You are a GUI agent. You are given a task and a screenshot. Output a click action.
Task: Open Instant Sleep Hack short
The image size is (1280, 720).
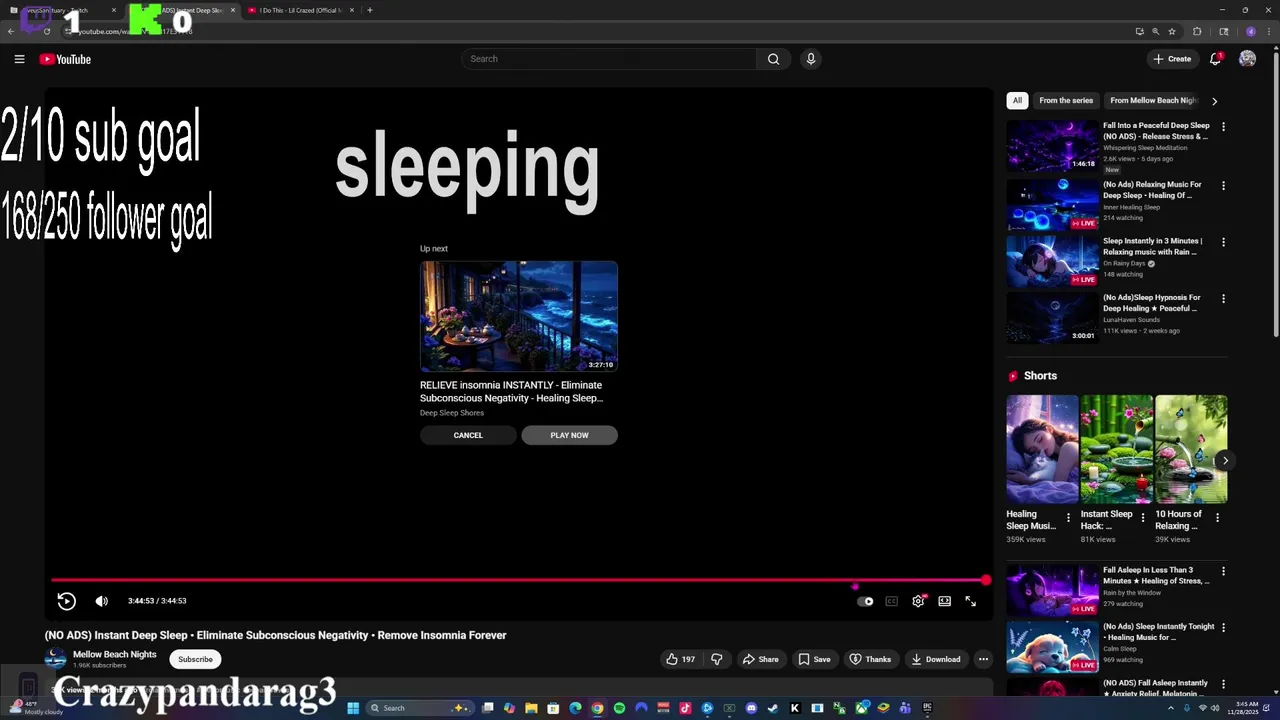click(1116, 449)
